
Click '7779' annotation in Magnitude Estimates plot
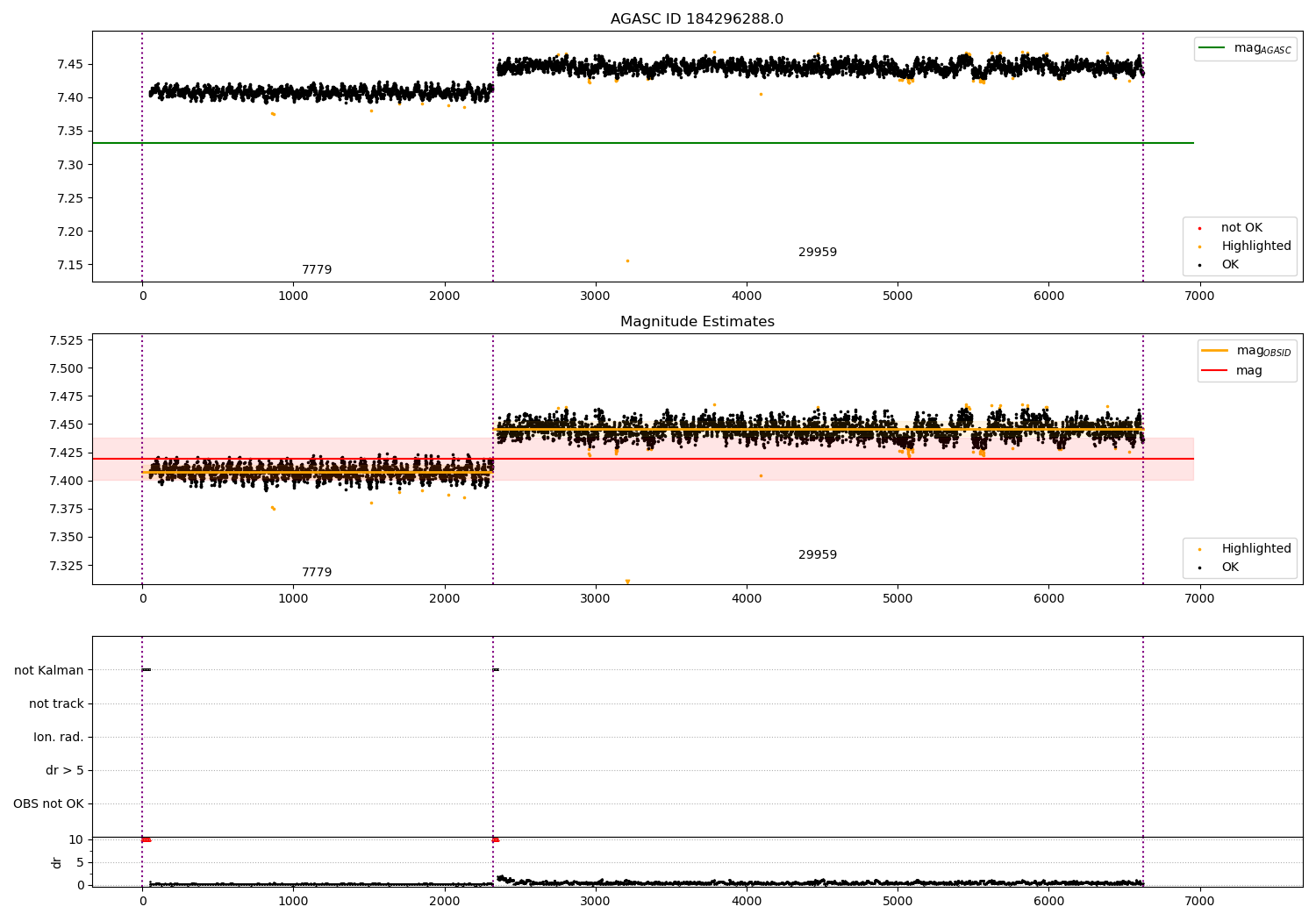point(317,573)
